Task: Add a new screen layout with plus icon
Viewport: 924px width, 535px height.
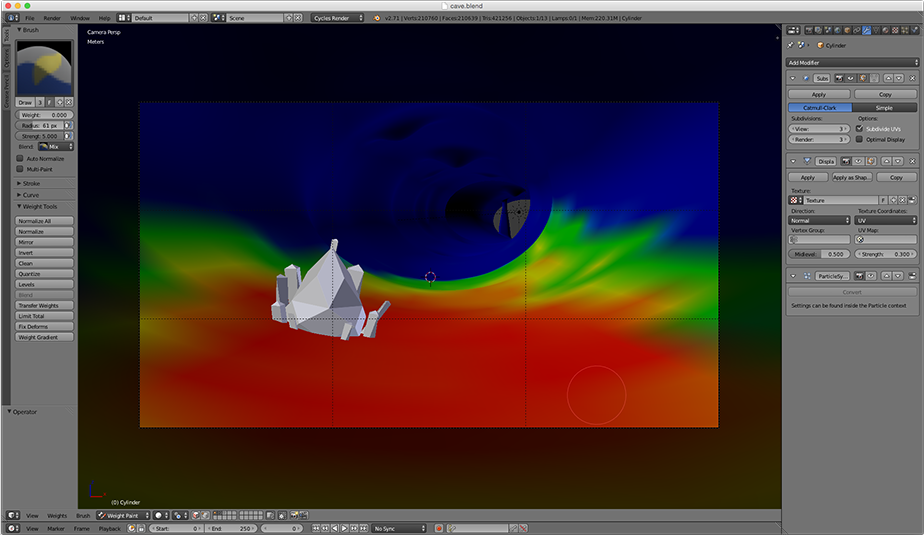Action: coord(194,18)
